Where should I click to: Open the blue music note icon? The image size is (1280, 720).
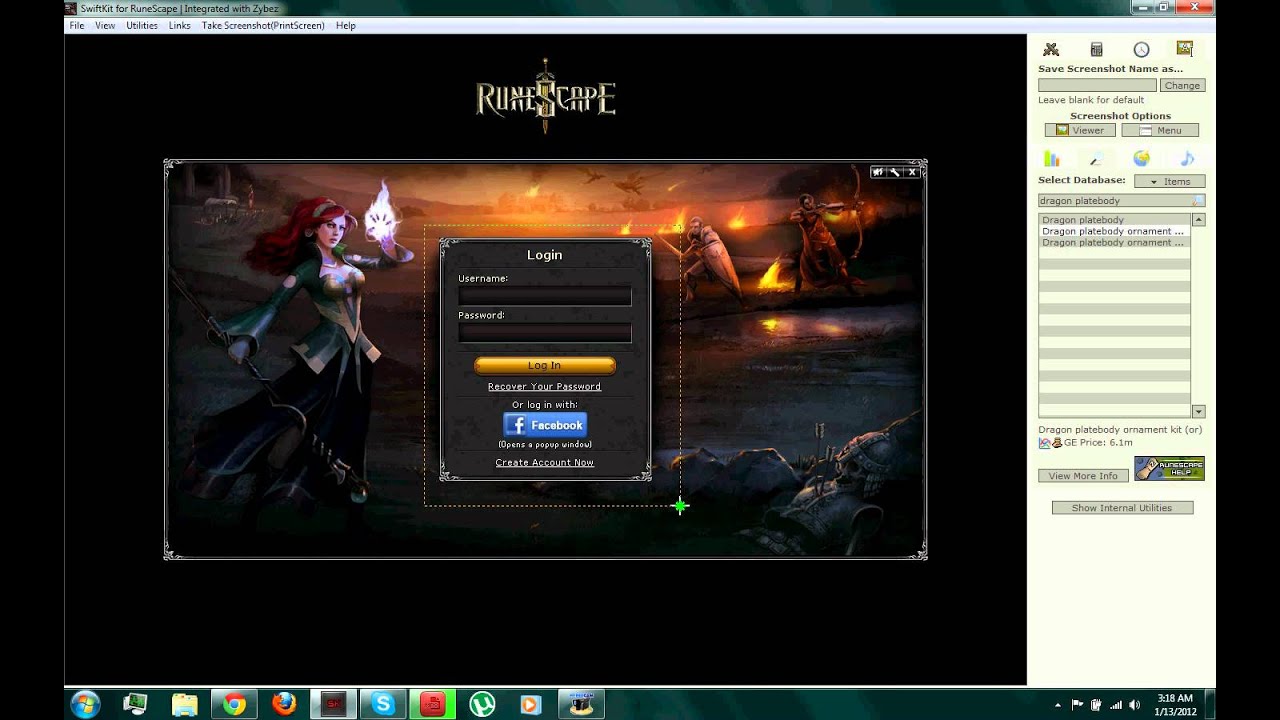(x=1187, y=158)
